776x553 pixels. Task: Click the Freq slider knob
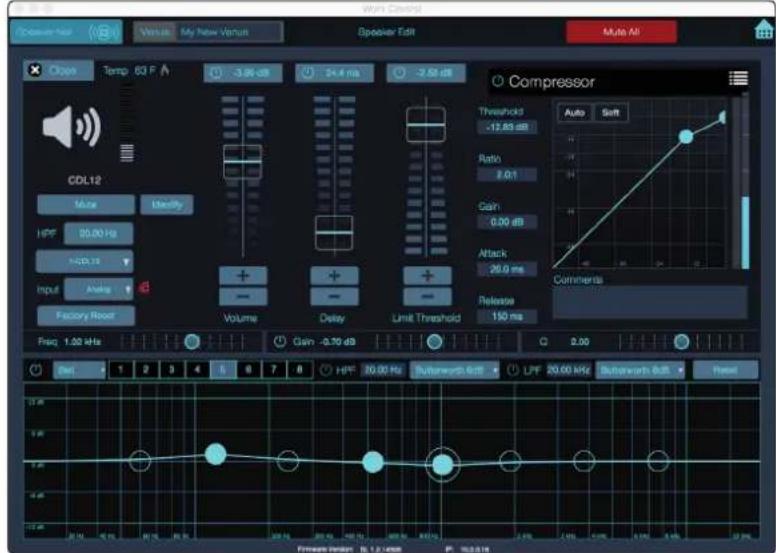pyautogui.click(x=192, y=342)
